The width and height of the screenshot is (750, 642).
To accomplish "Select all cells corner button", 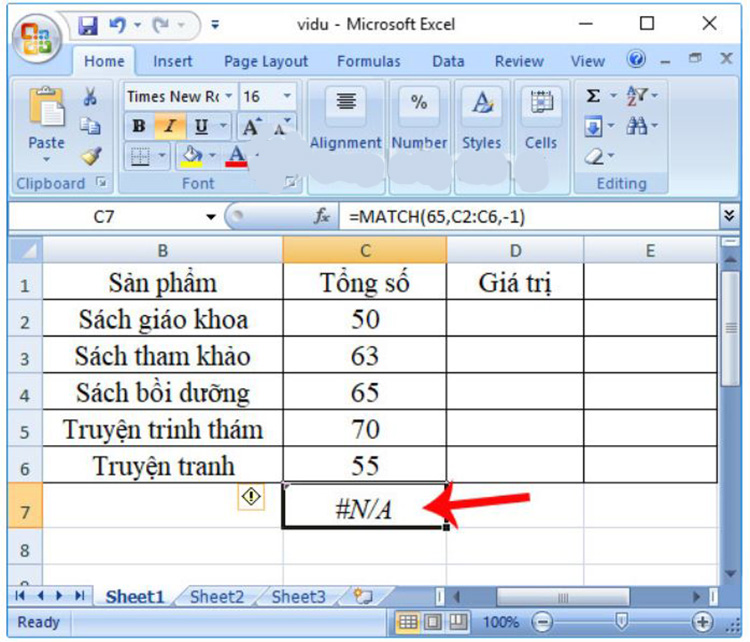I will tap(26, 250).
